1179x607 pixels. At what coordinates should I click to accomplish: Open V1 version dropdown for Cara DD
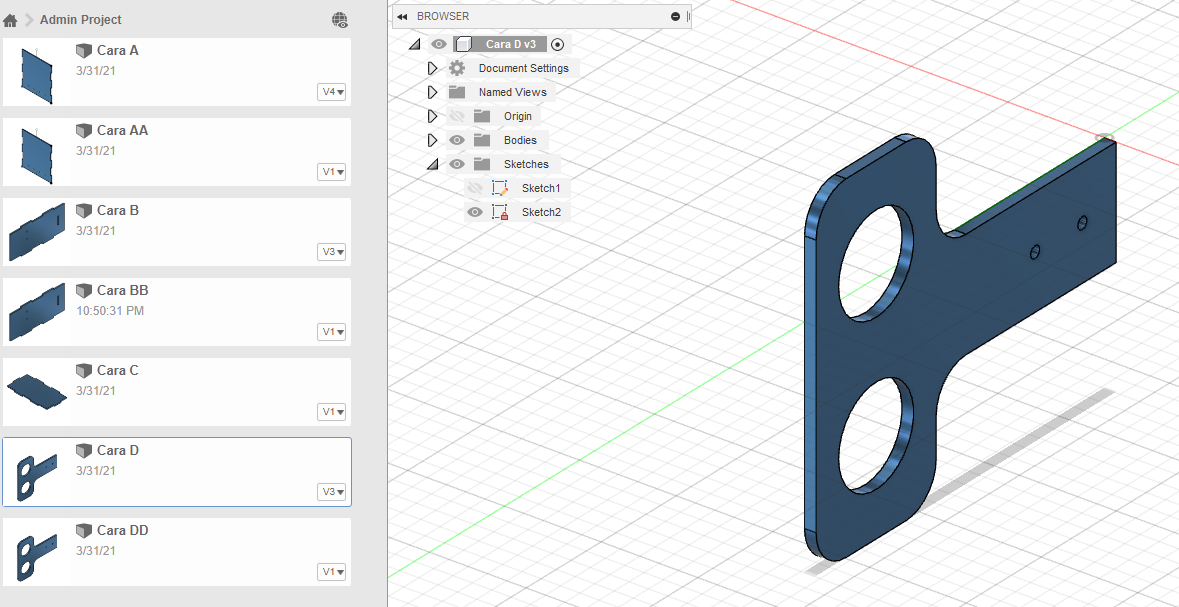pos(332,572)
